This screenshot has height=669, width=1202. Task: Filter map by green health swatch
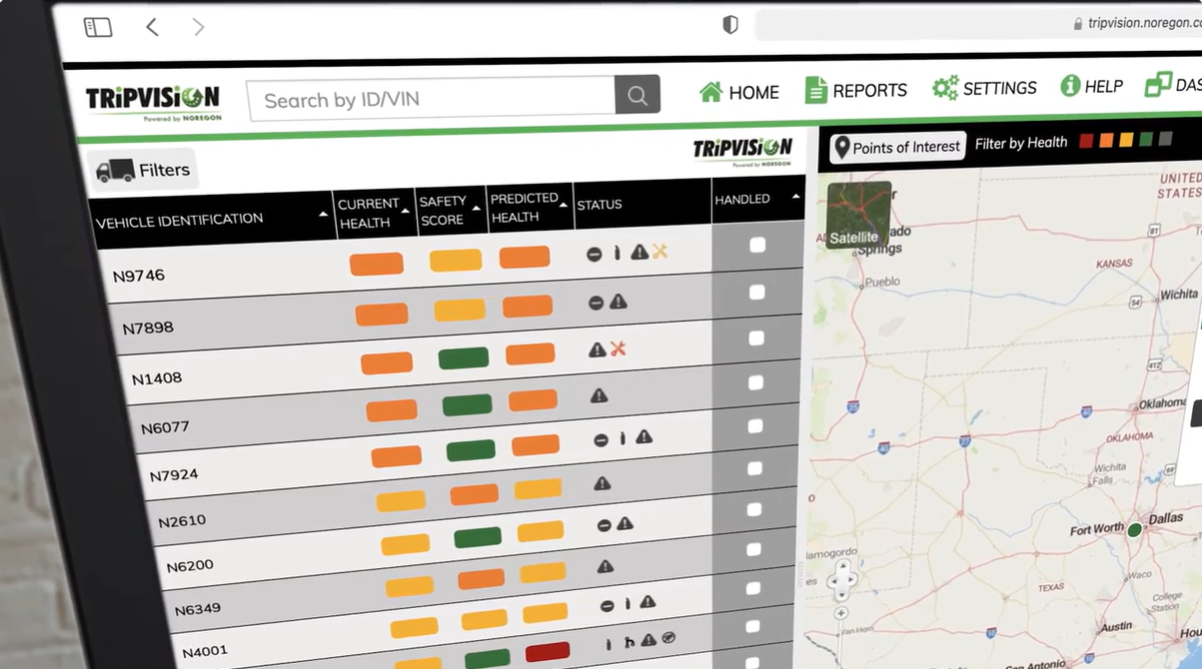[x=1146, y=140]
